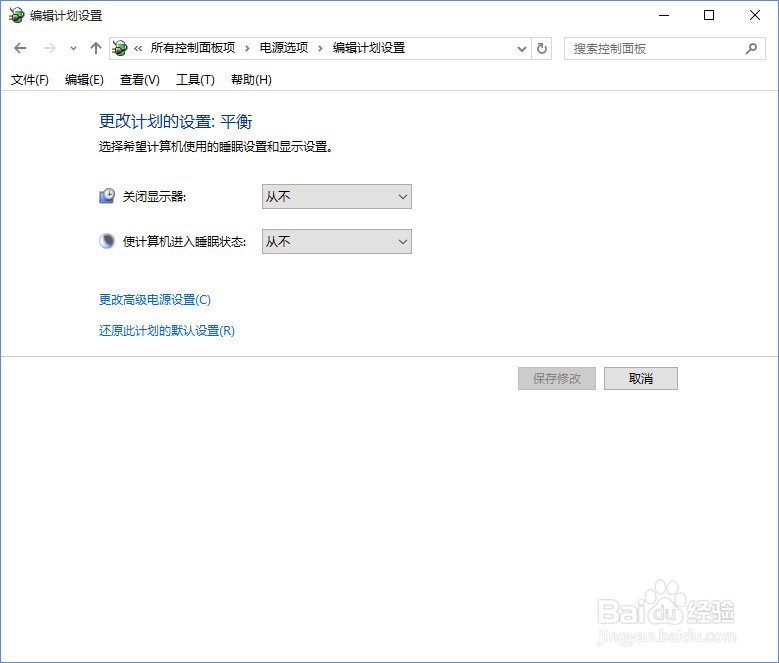Screen dimensions: 779x663
Task: Open the 查看(V) menu
Action: click(x=140, y=80)
